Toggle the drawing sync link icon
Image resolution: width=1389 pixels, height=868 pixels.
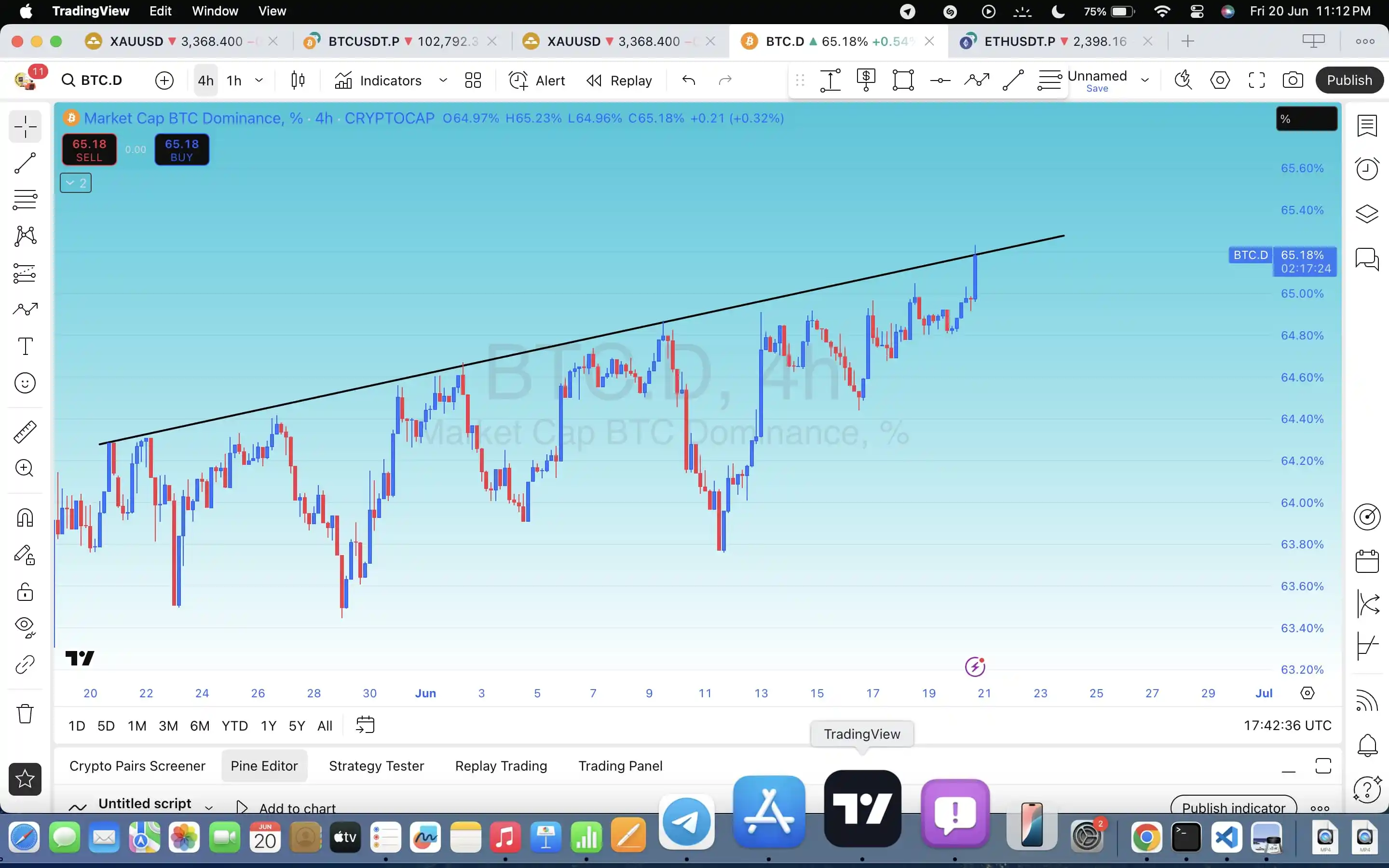click(25, 665)
